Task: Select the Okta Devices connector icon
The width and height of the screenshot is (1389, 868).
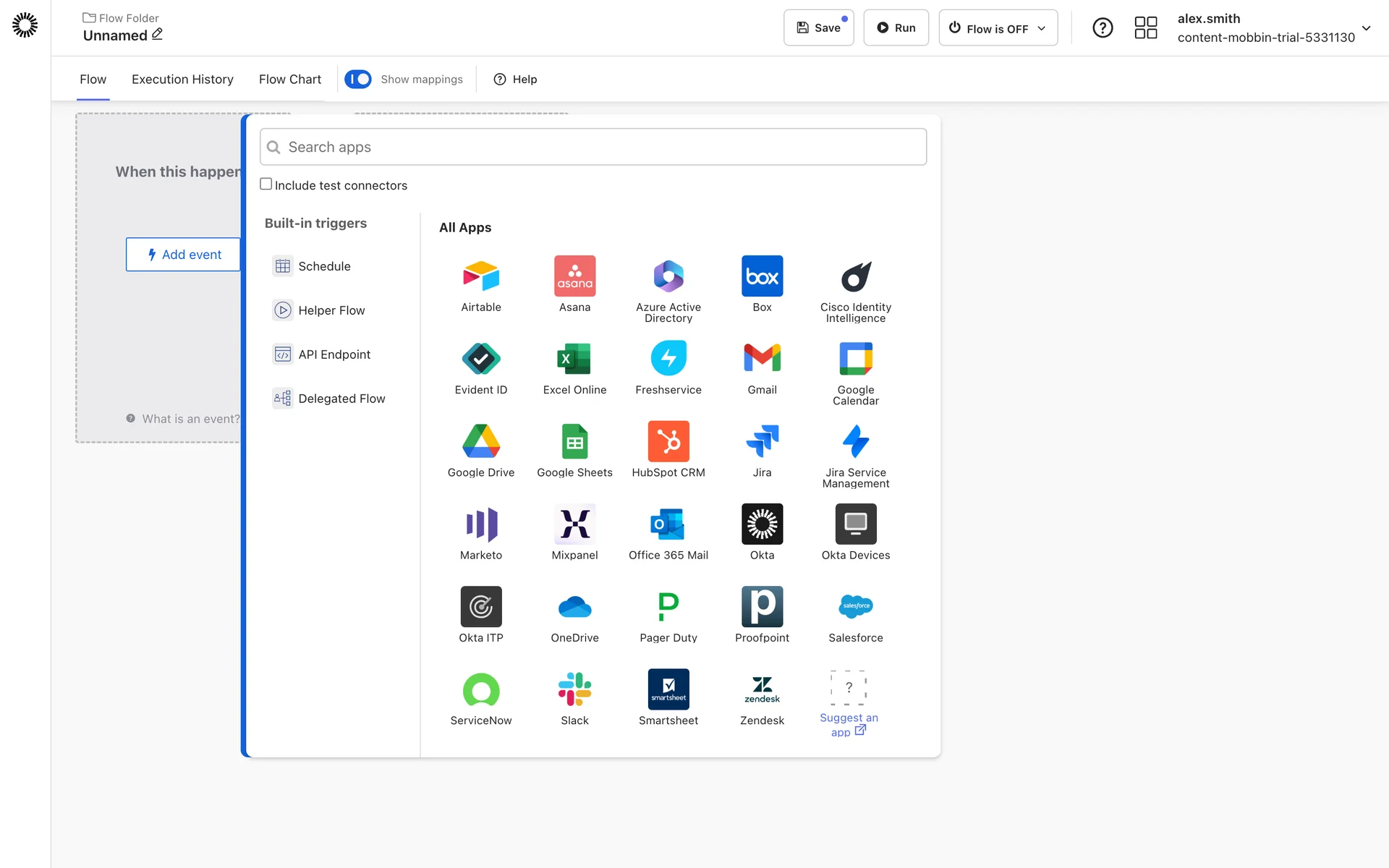Action: pos(855,524)
